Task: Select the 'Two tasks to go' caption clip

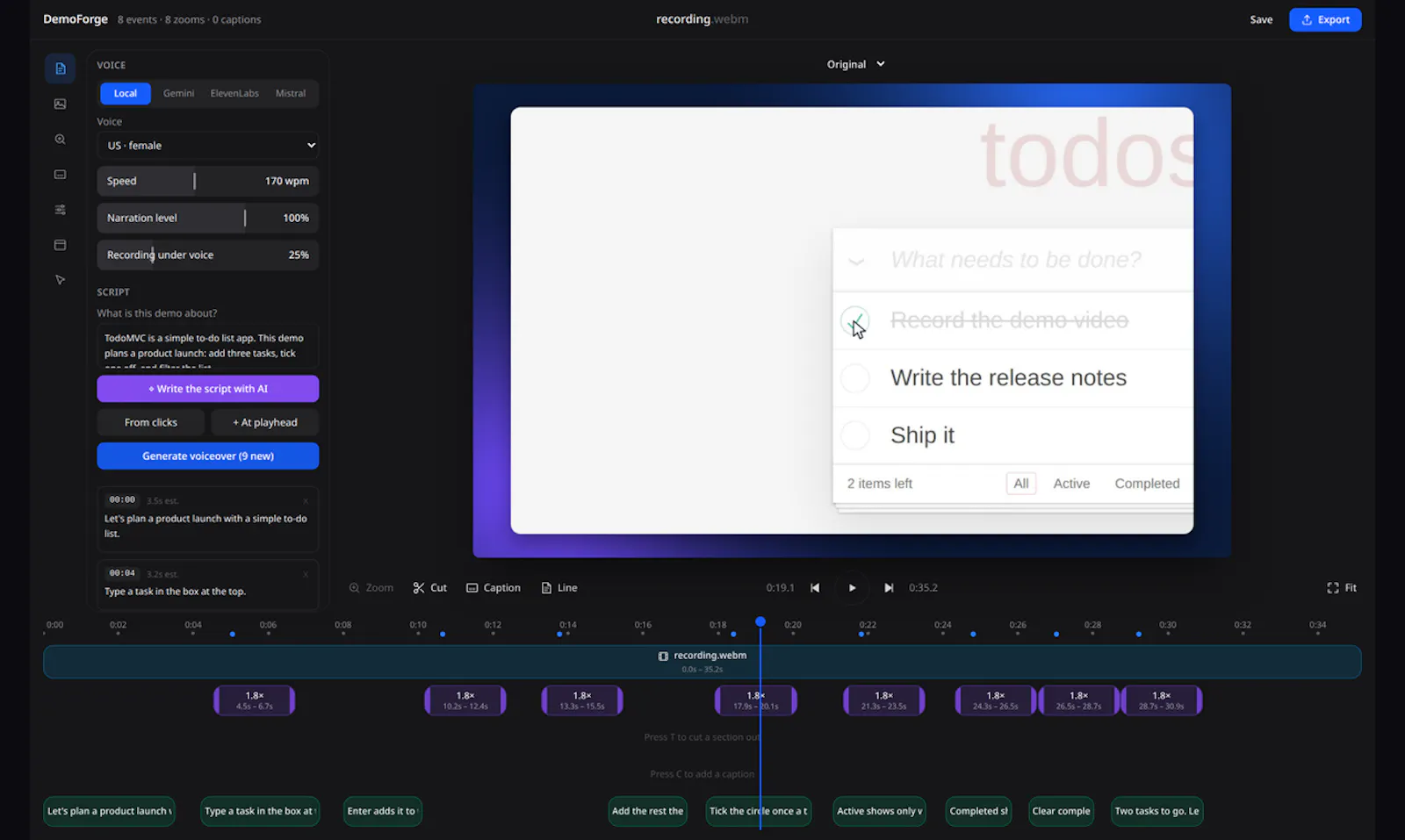Action: coord(1156,811)
